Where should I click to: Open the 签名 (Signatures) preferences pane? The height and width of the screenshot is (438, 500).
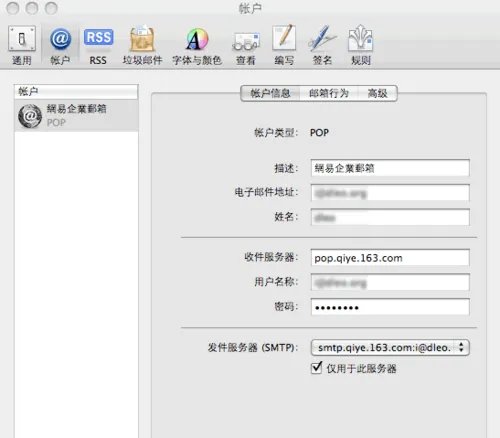[x=322, y=46]
